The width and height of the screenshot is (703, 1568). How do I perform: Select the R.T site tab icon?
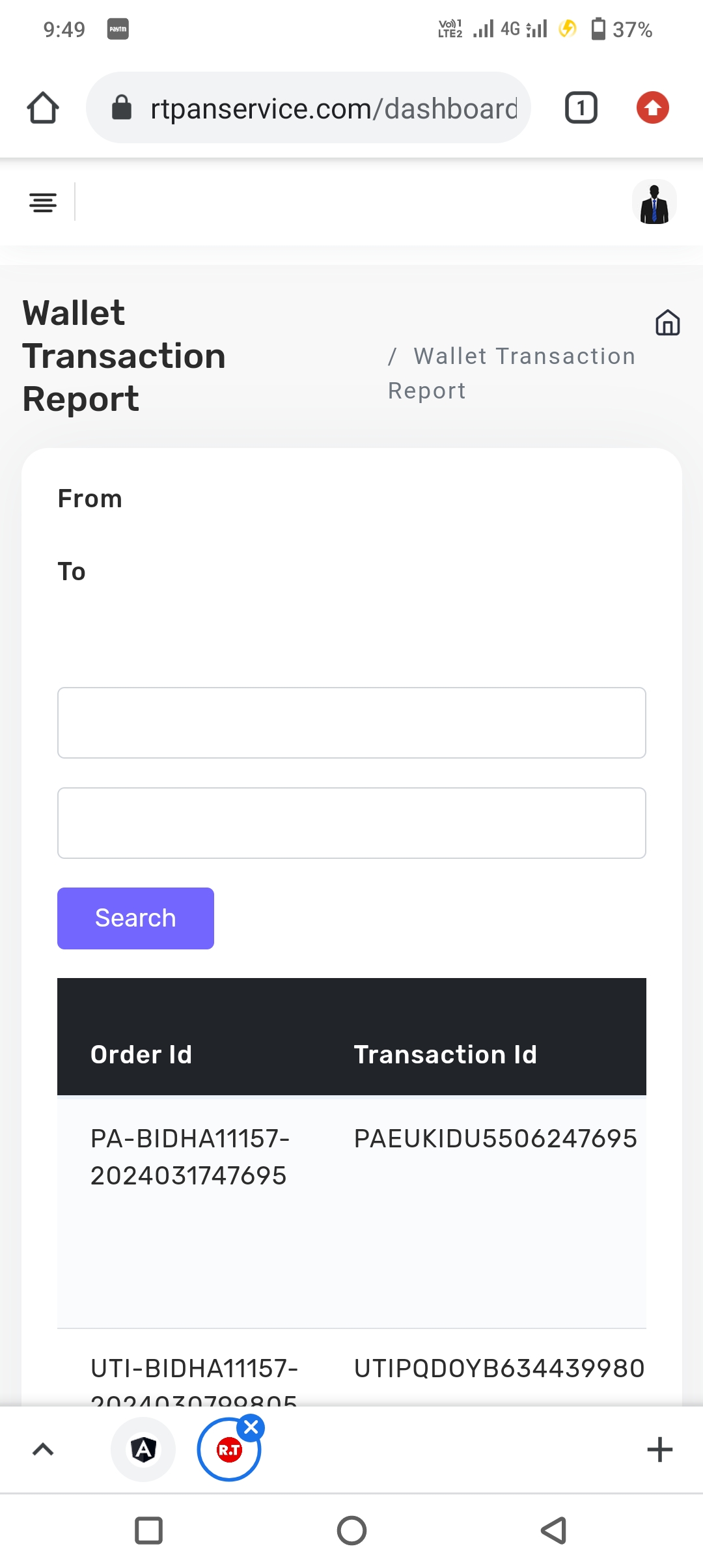coord(228,1451)
